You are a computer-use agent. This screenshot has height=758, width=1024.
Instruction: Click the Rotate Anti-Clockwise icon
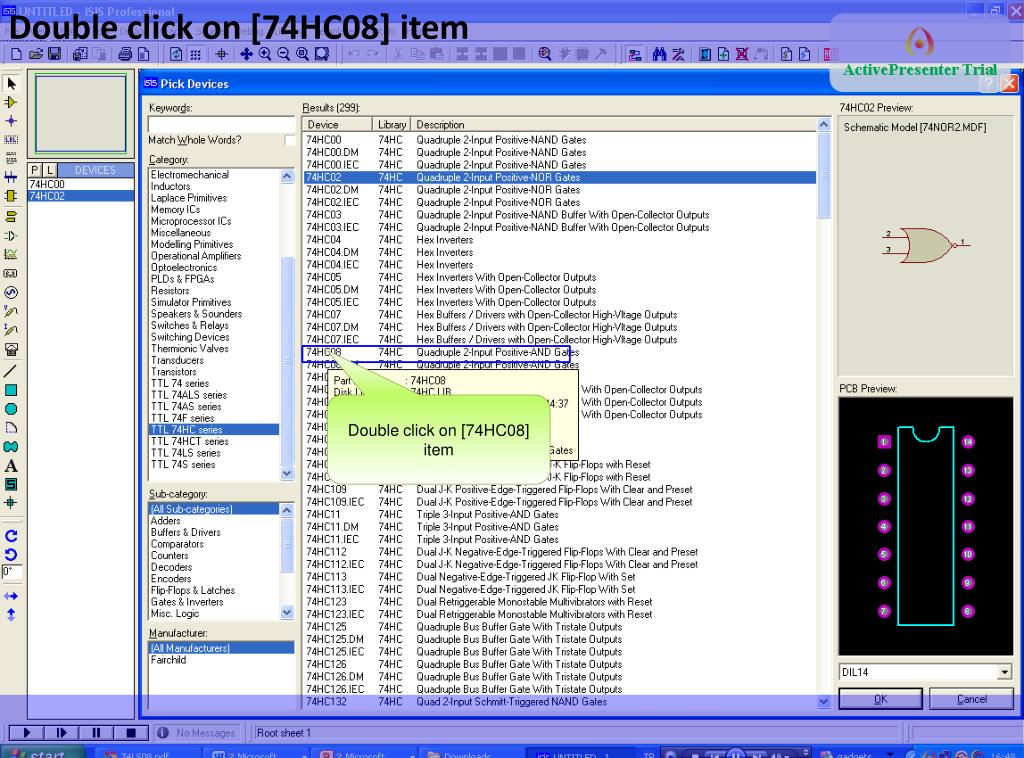pyautogui.click(x=11, y=555)
